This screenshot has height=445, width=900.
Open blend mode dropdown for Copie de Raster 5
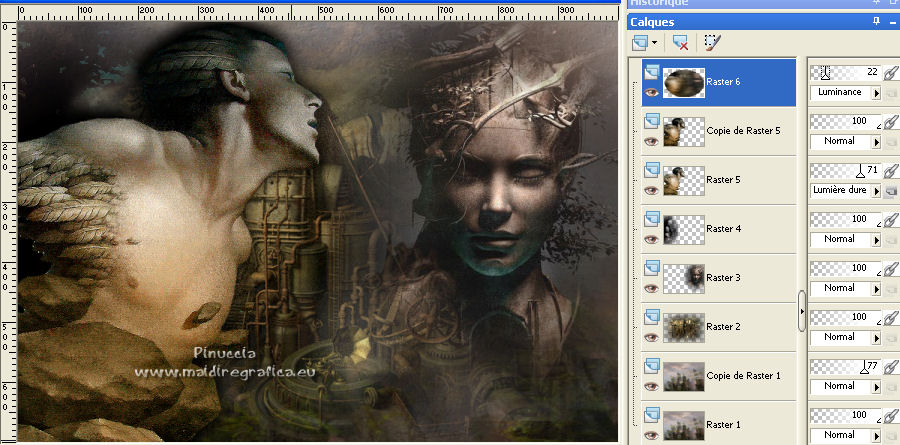point(876,142)
